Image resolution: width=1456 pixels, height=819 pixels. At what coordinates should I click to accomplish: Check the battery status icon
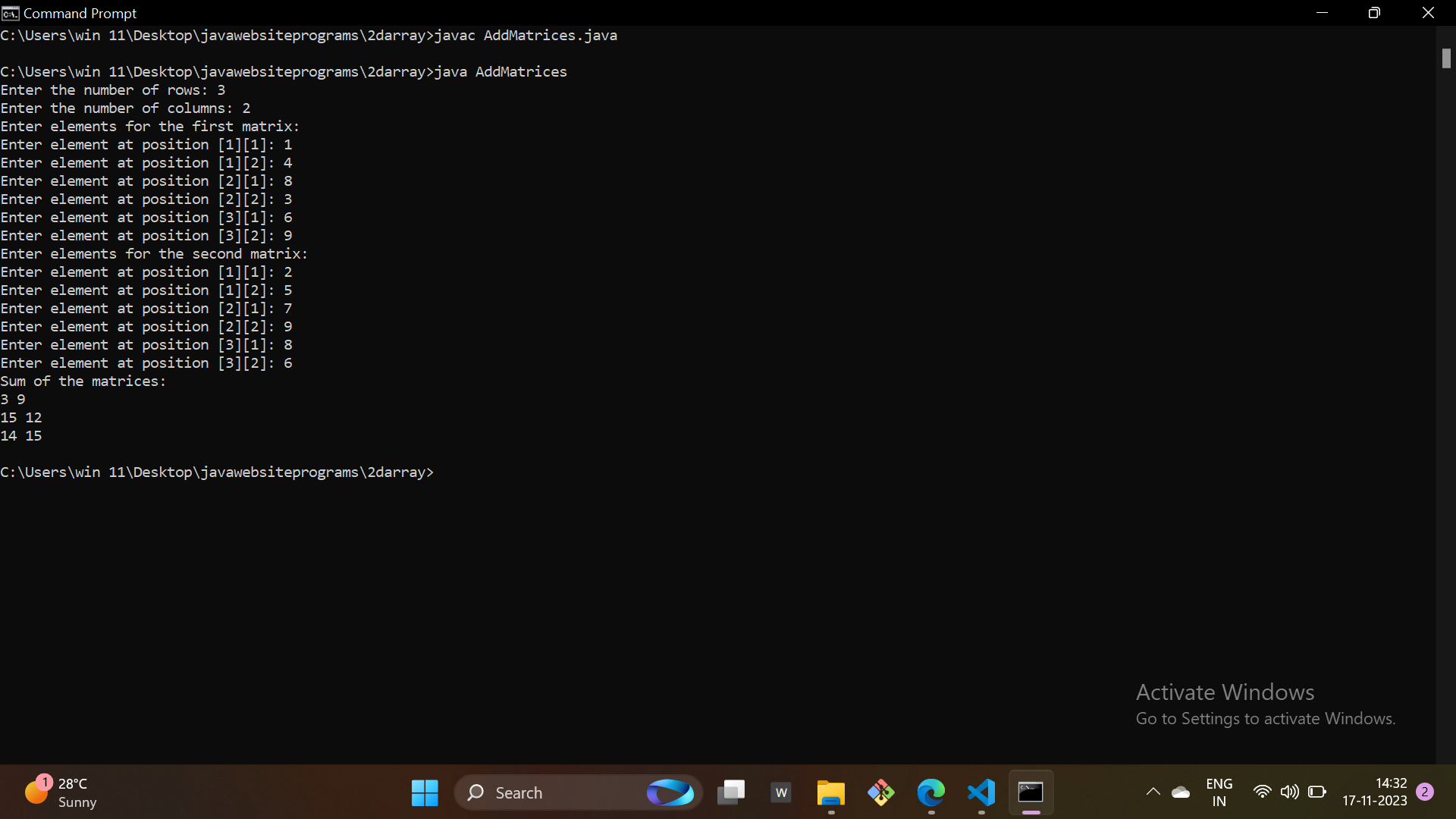click(1317, 792)
